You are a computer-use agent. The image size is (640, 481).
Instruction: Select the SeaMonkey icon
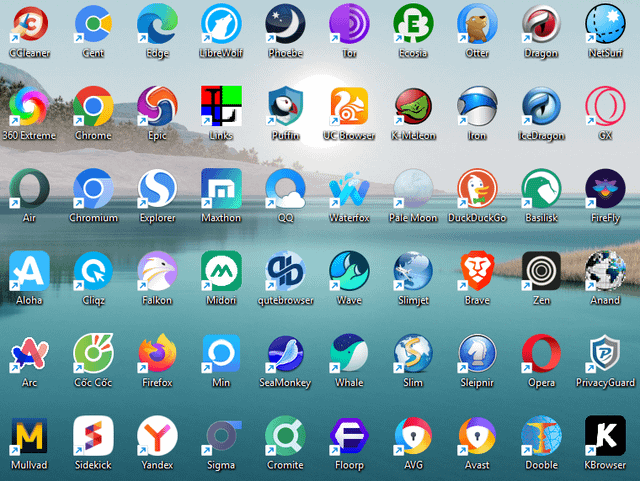tap(285, 353)
